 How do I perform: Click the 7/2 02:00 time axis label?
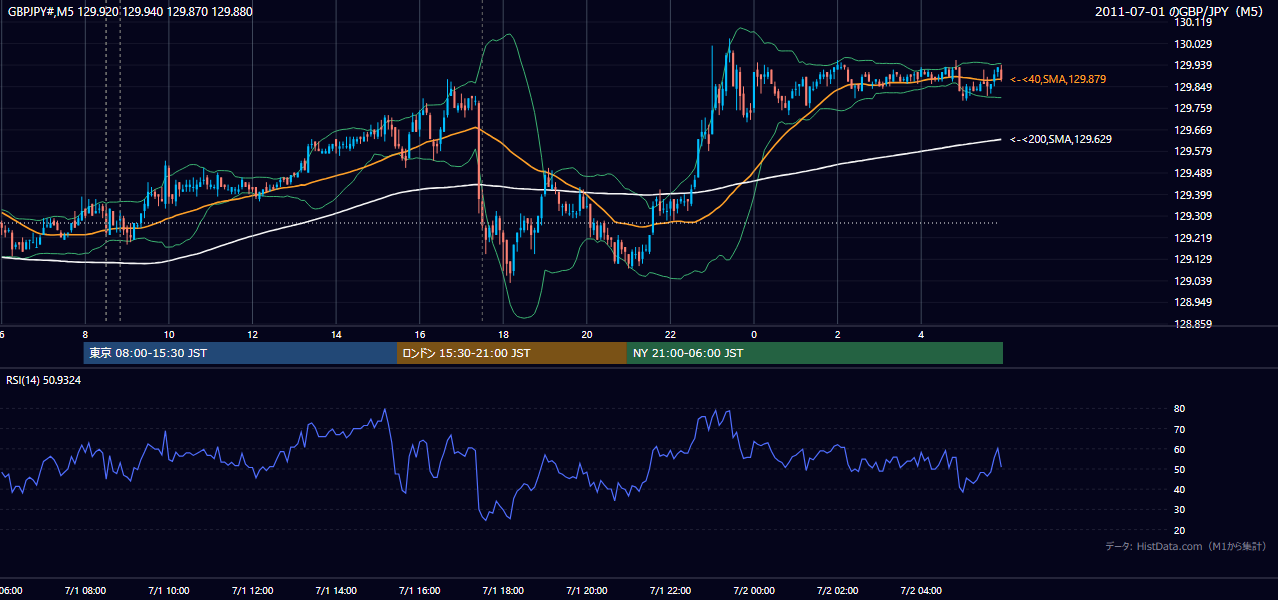tap(837, 591)
